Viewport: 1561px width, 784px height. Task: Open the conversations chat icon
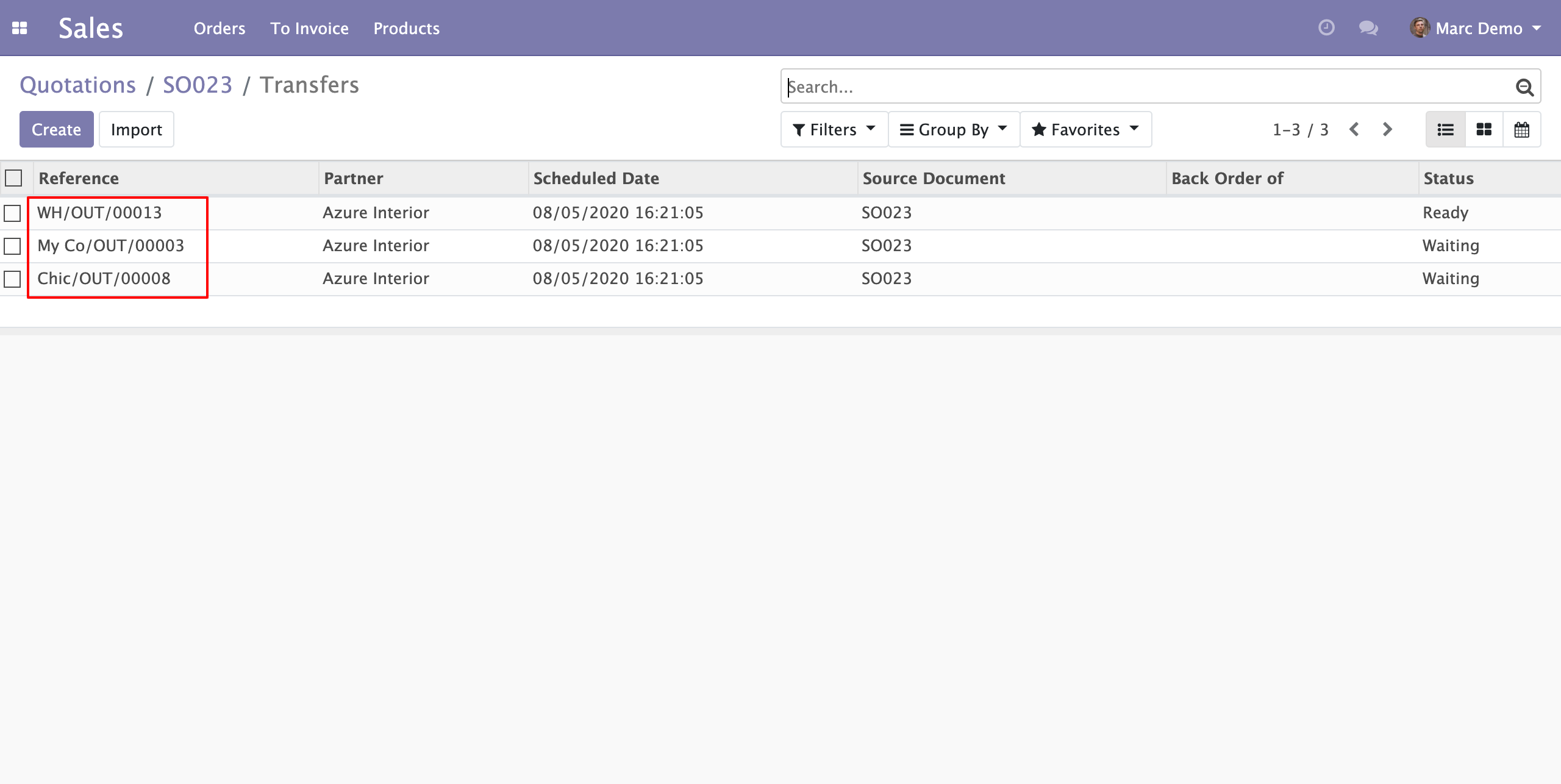pos(1368,28)
